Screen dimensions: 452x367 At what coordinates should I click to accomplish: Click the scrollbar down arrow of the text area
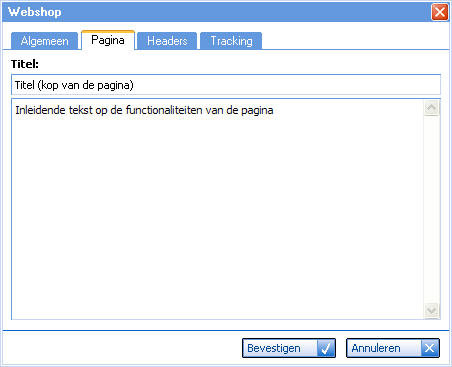[432, 311]
